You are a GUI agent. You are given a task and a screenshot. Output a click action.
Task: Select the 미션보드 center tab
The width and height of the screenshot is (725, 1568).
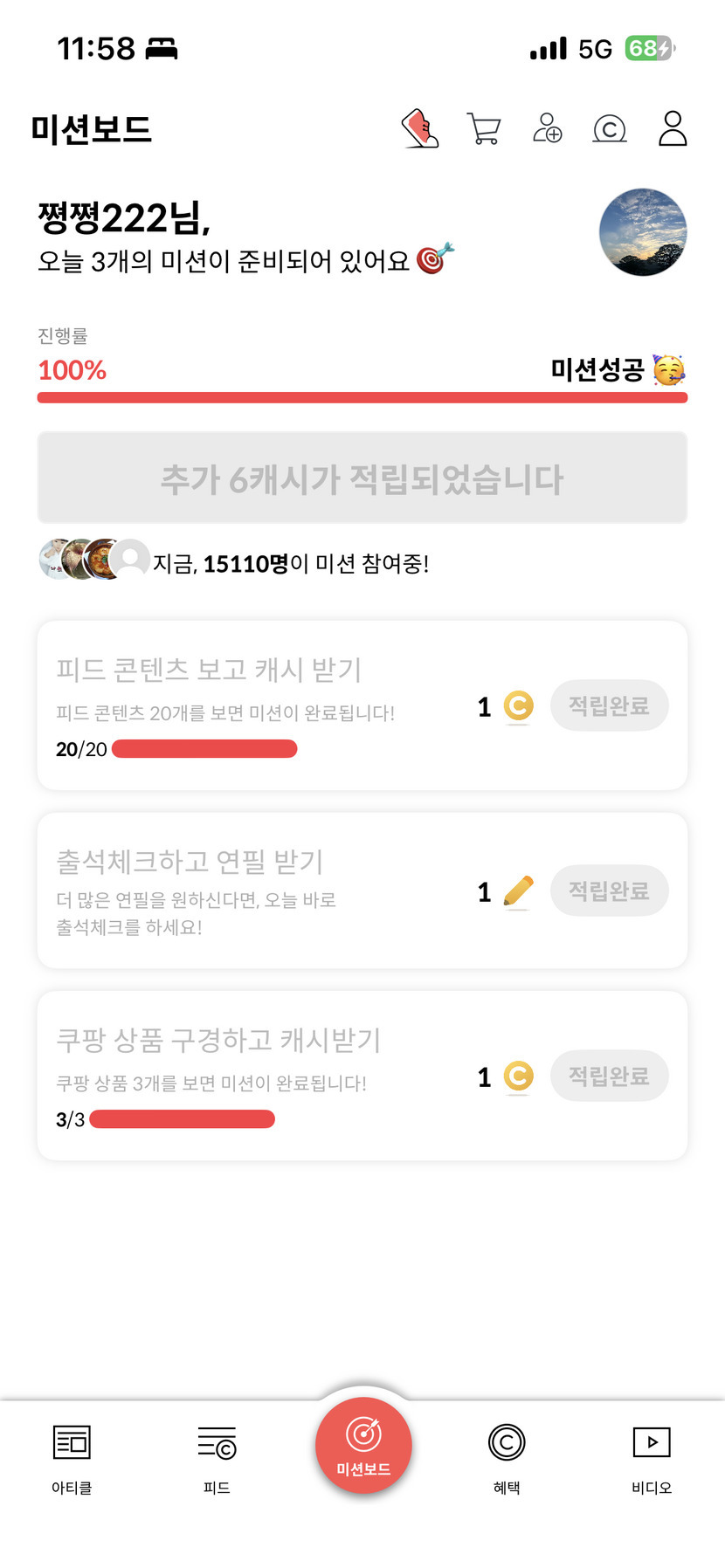coord(363,1446)
